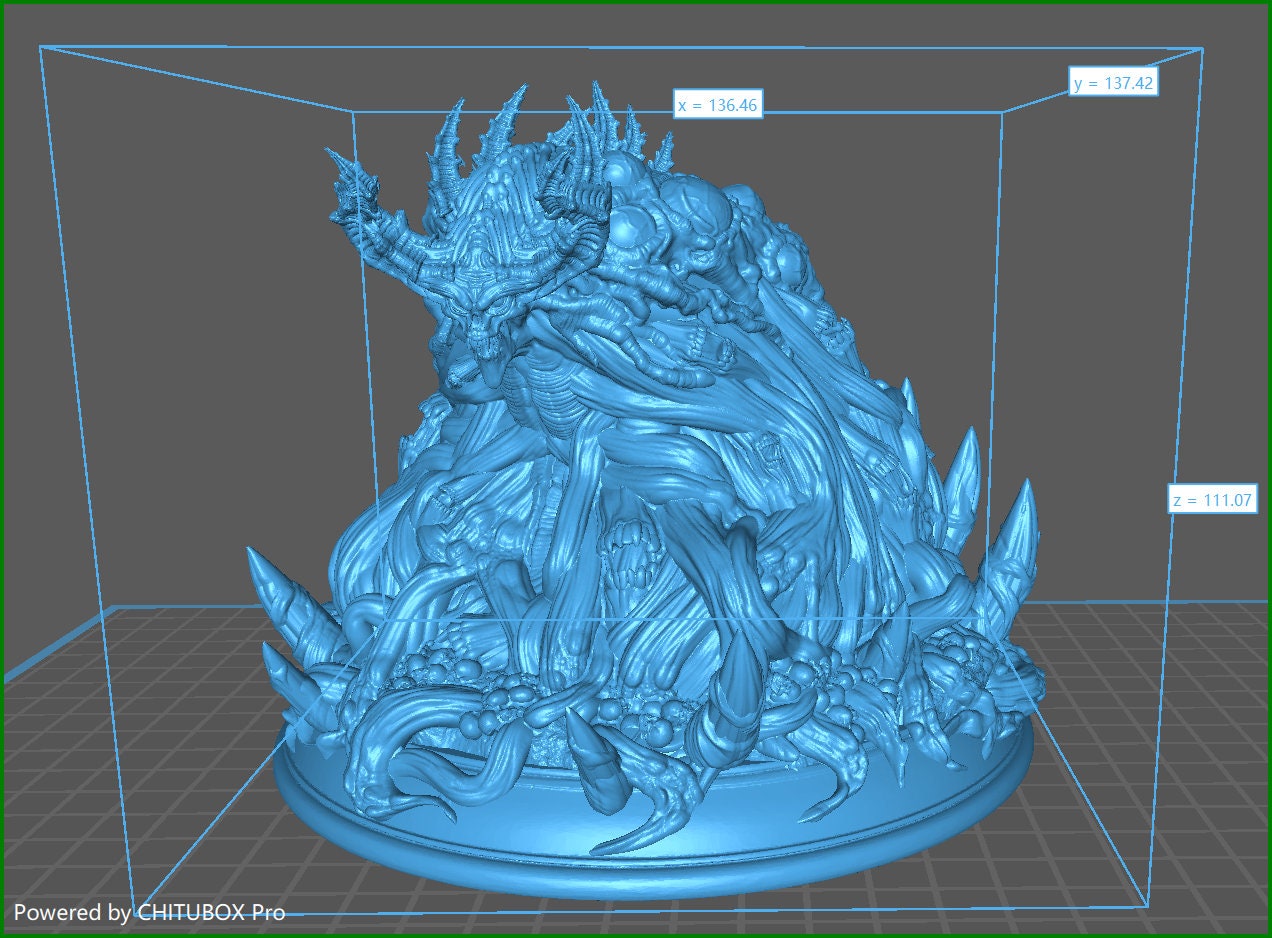Select the z = 111.07 dimension label
Image resolution: width=1272 pixels, height=938 pixels.
click(x=1211, y=499)
